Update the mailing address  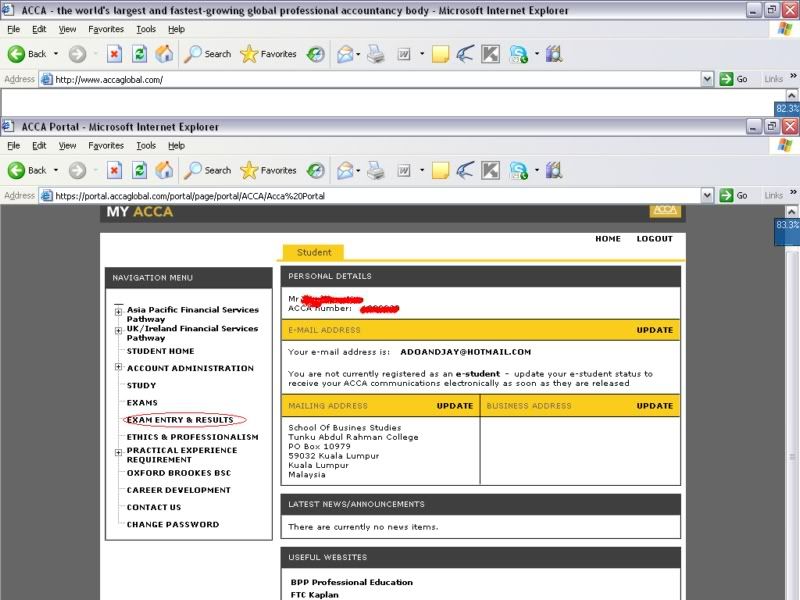click(455, 406)
